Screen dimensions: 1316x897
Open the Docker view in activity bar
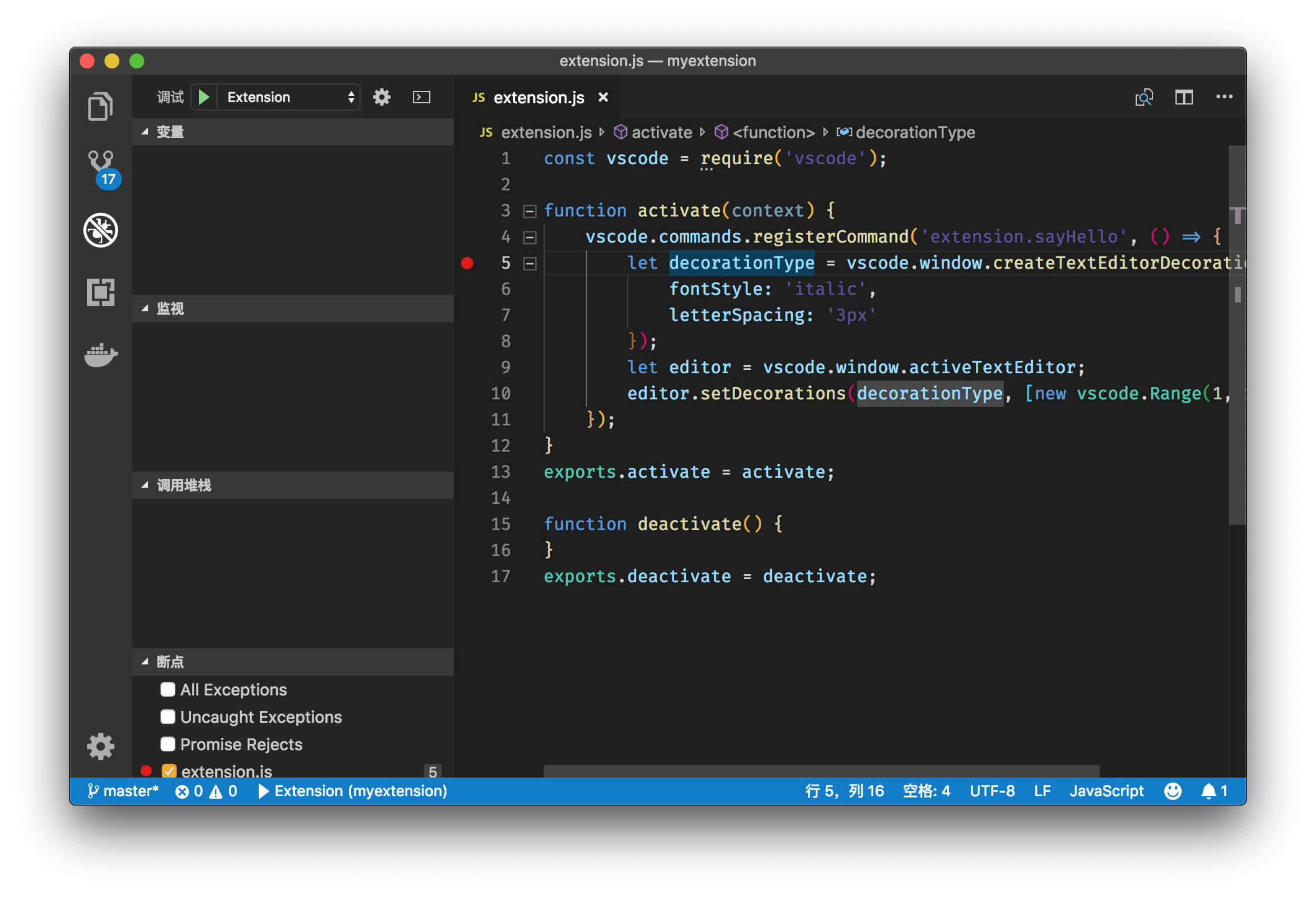[101, 355]
